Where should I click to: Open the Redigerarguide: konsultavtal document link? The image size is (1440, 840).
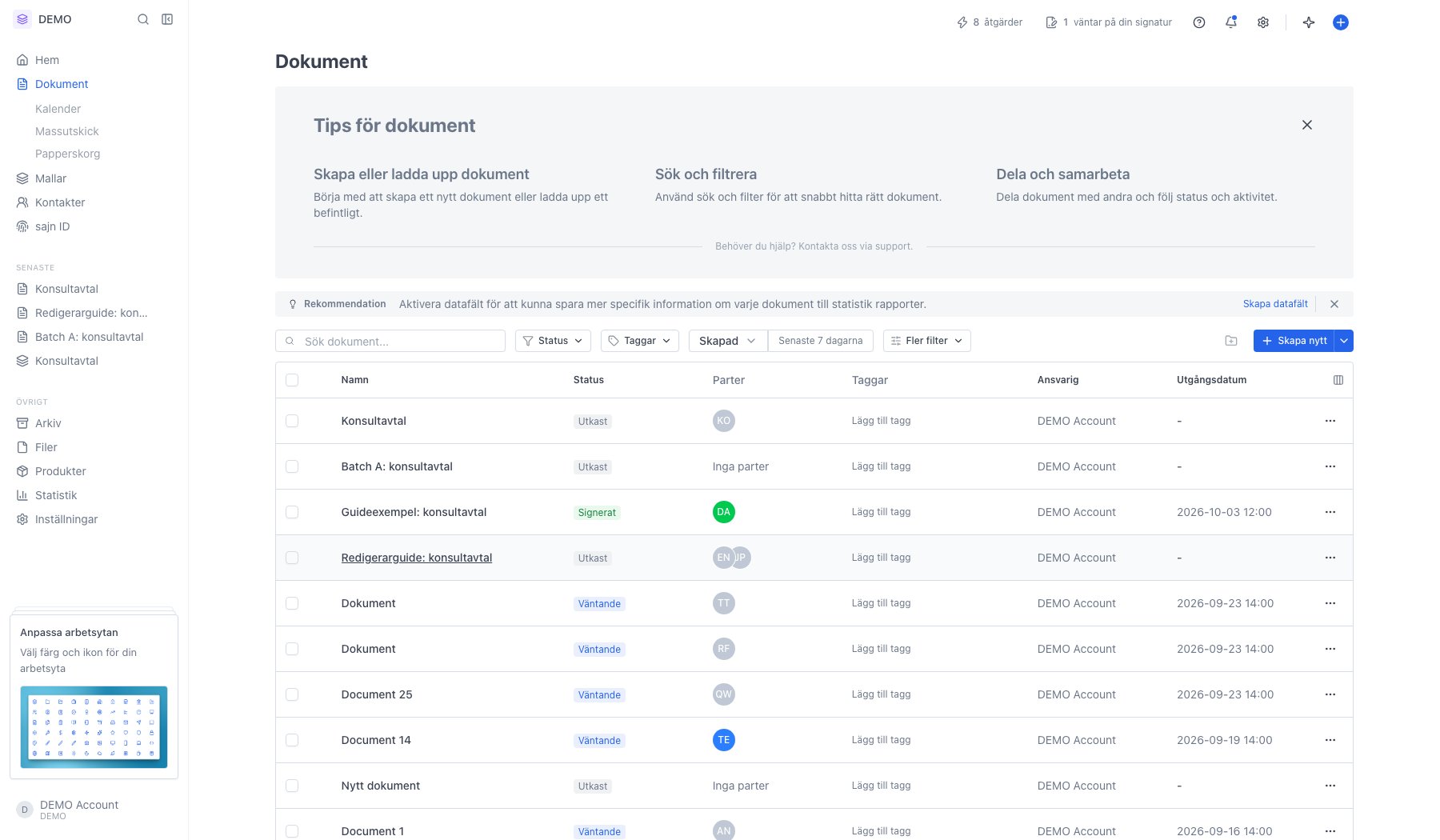pyautogui.click(x=417, y=558)
